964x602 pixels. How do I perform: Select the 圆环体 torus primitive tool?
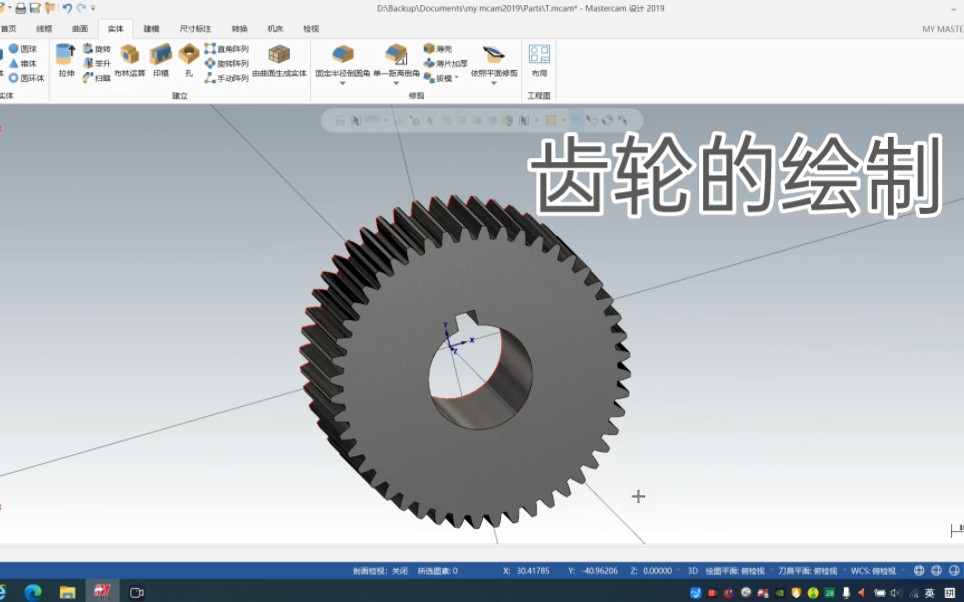(26, 78)
